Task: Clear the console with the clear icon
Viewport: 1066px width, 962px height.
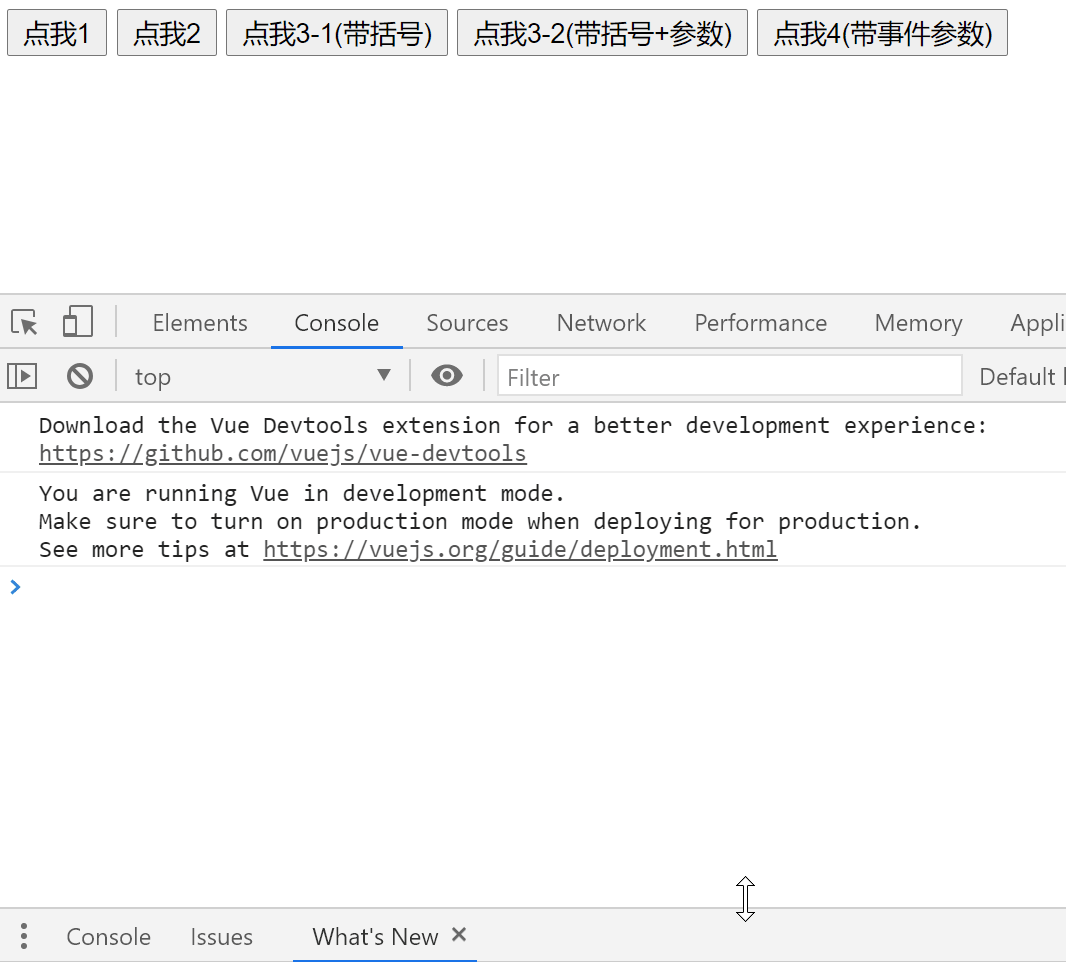Action: coord(80,375)
